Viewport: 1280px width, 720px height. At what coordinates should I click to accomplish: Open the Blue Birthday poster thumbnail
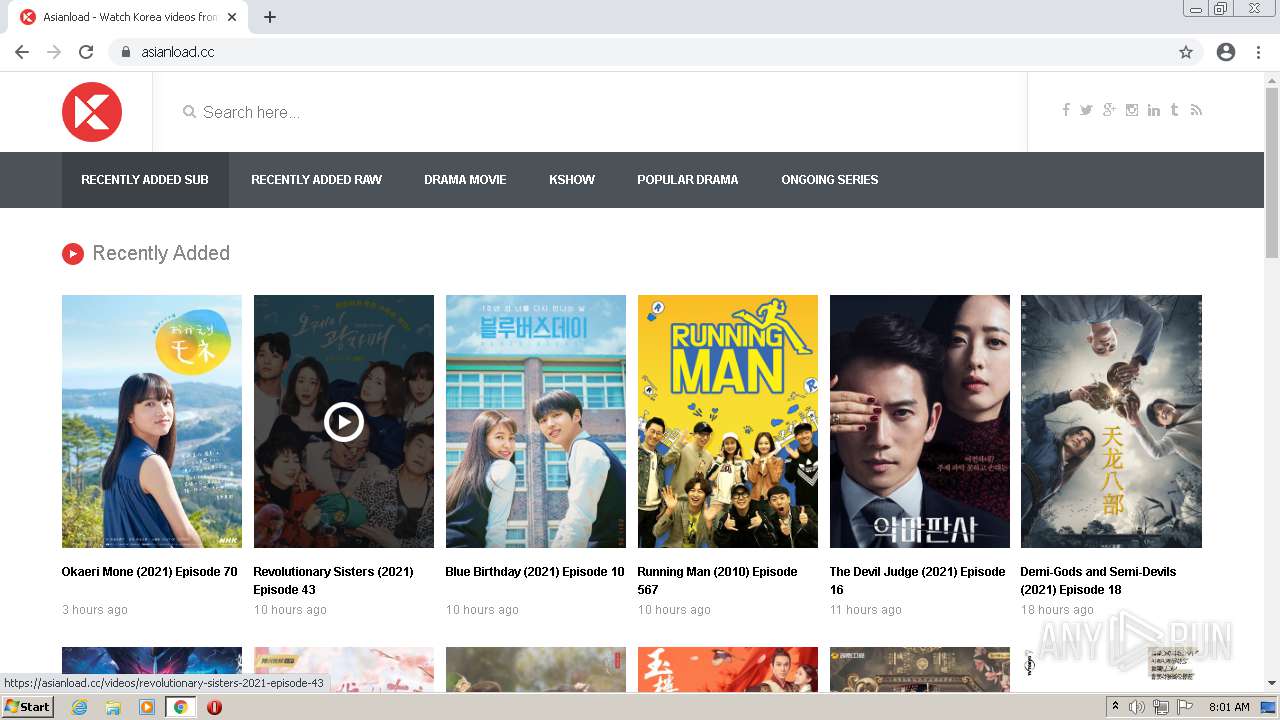536,421
